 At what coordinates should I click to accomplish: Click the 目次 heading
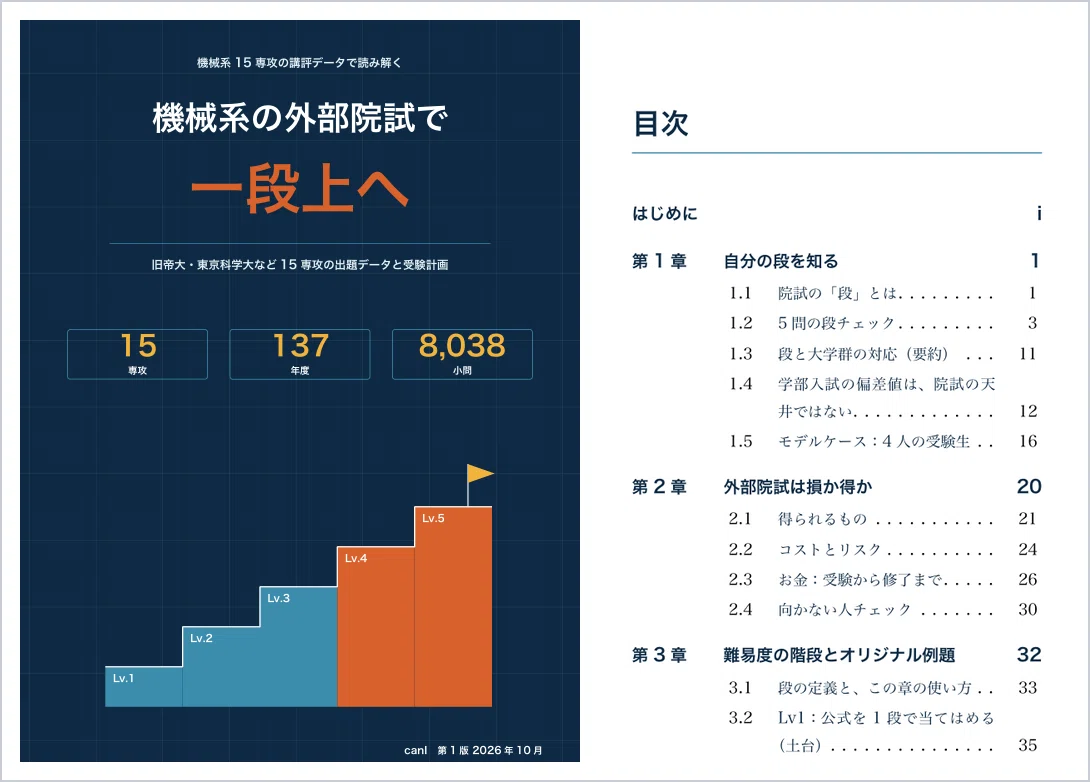[660, 124]
